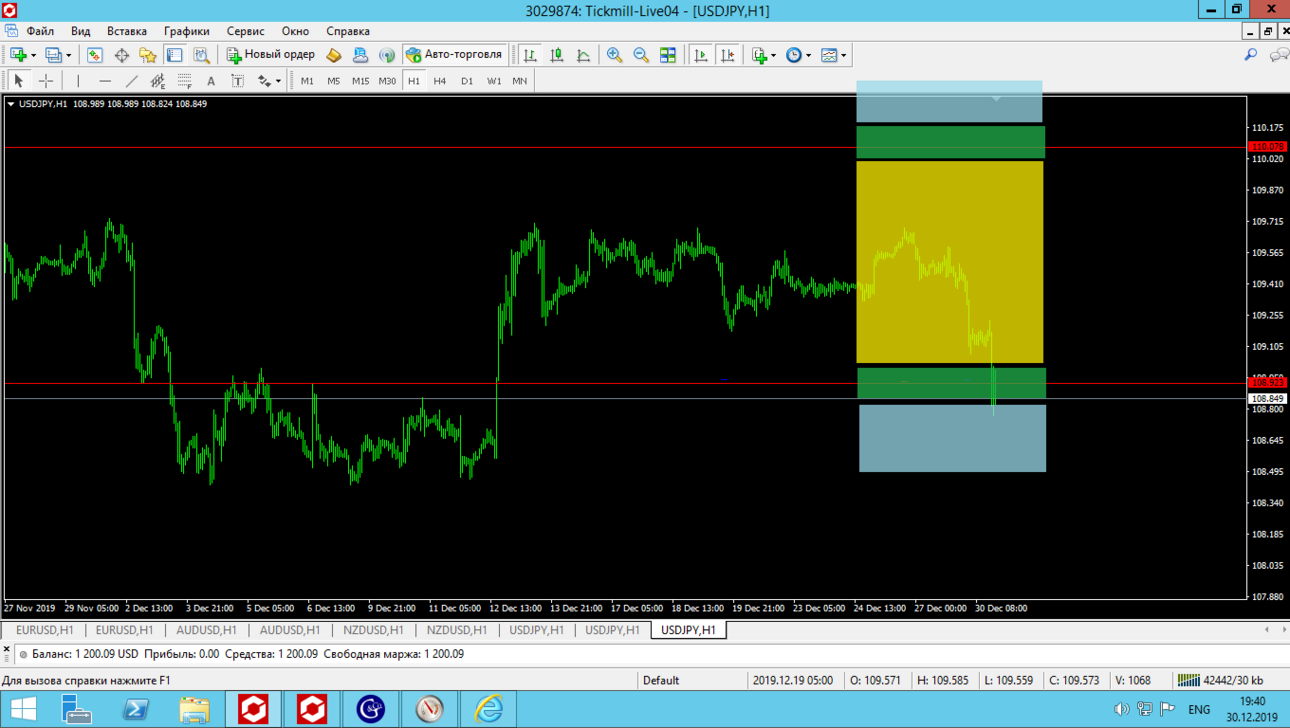1290x728 pixels.
Task: Open Internet Explorer from the taskbar
Action: click(x=489, y=709)
